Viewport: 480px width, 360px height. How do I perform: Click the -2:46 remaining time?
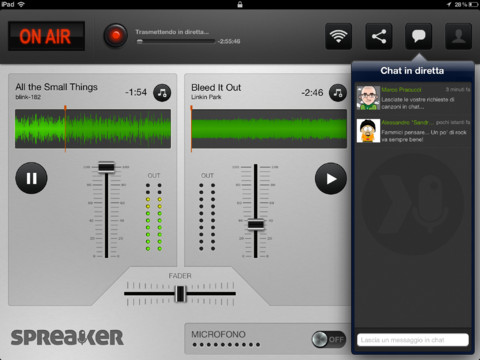[312, 92]
